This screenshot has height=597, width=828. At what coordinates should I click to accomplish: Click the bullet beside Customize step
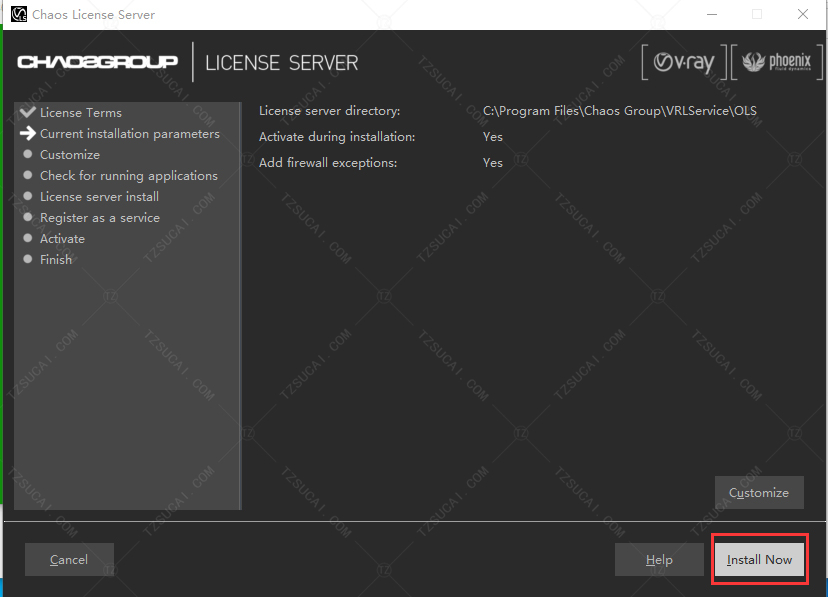28,154
